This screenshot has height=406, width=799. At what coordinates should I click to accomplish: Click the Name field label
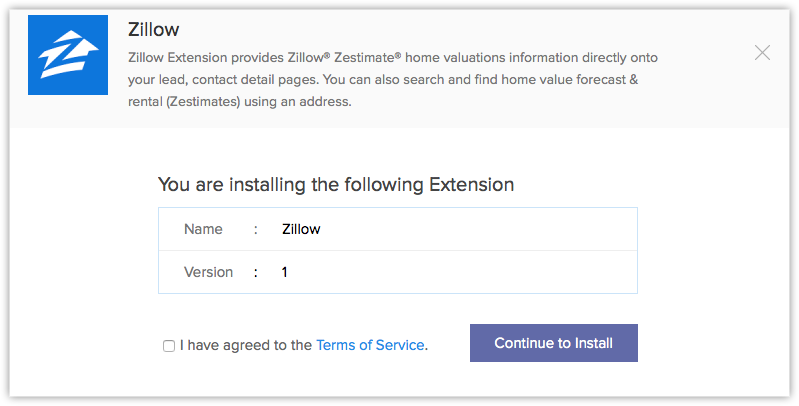[203, 229]
